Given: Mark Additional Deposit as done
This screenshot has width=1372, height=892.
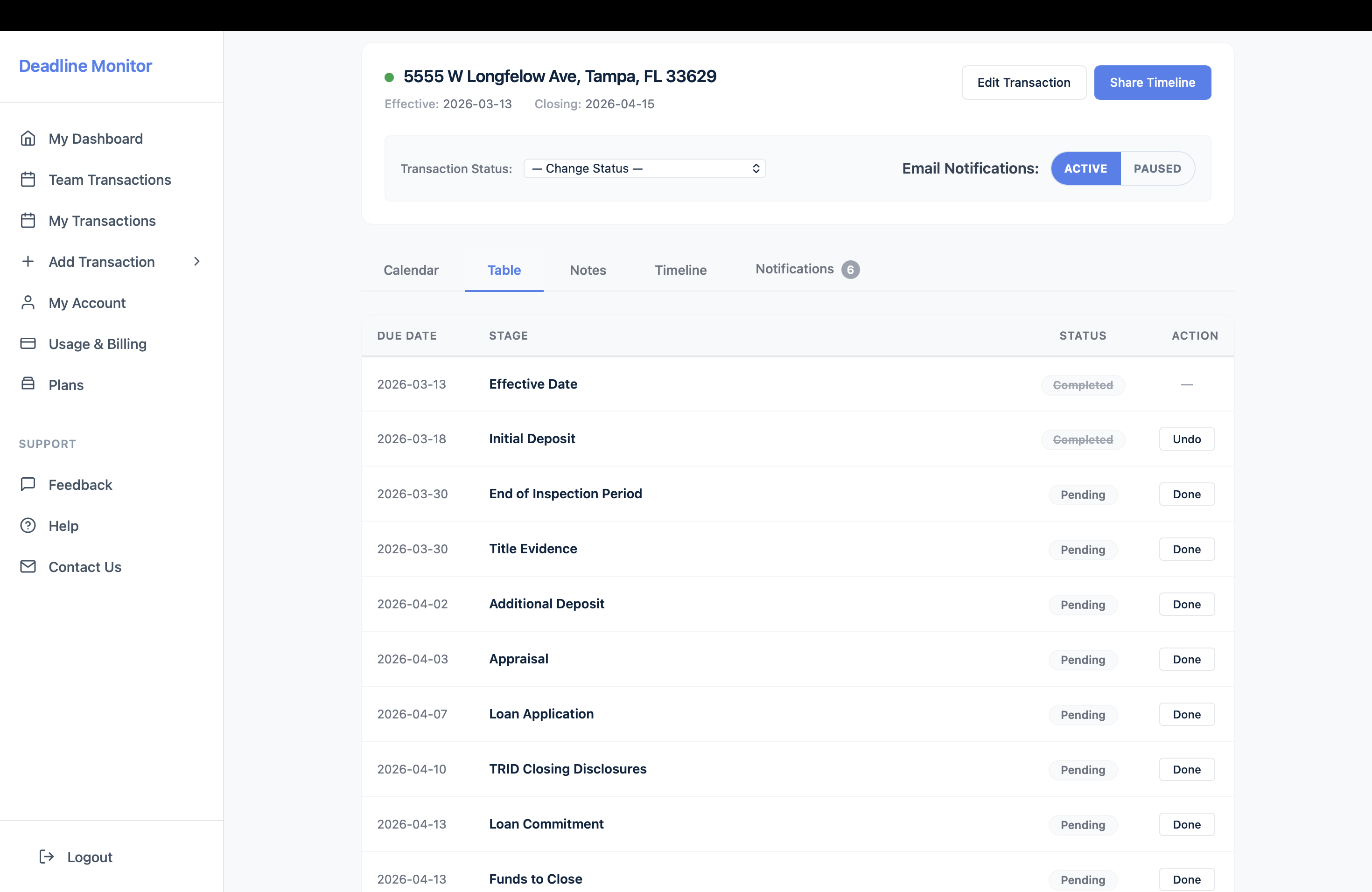Looking at the screenshot, I should pyautogui.click(x=1186, y=604).
